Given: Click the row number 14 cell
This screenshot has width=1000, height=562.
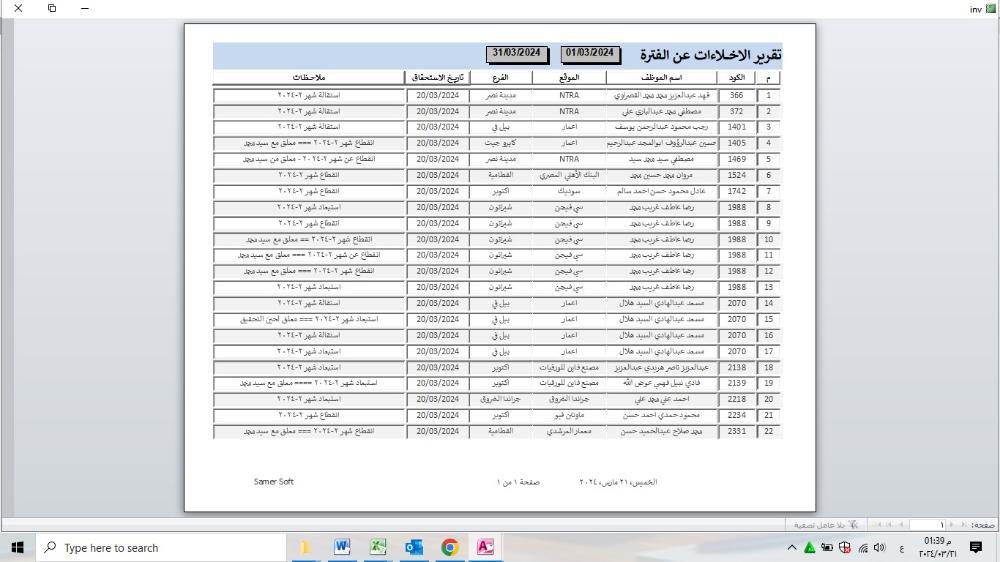Looking at the screenshot, I should click(768, 303).
